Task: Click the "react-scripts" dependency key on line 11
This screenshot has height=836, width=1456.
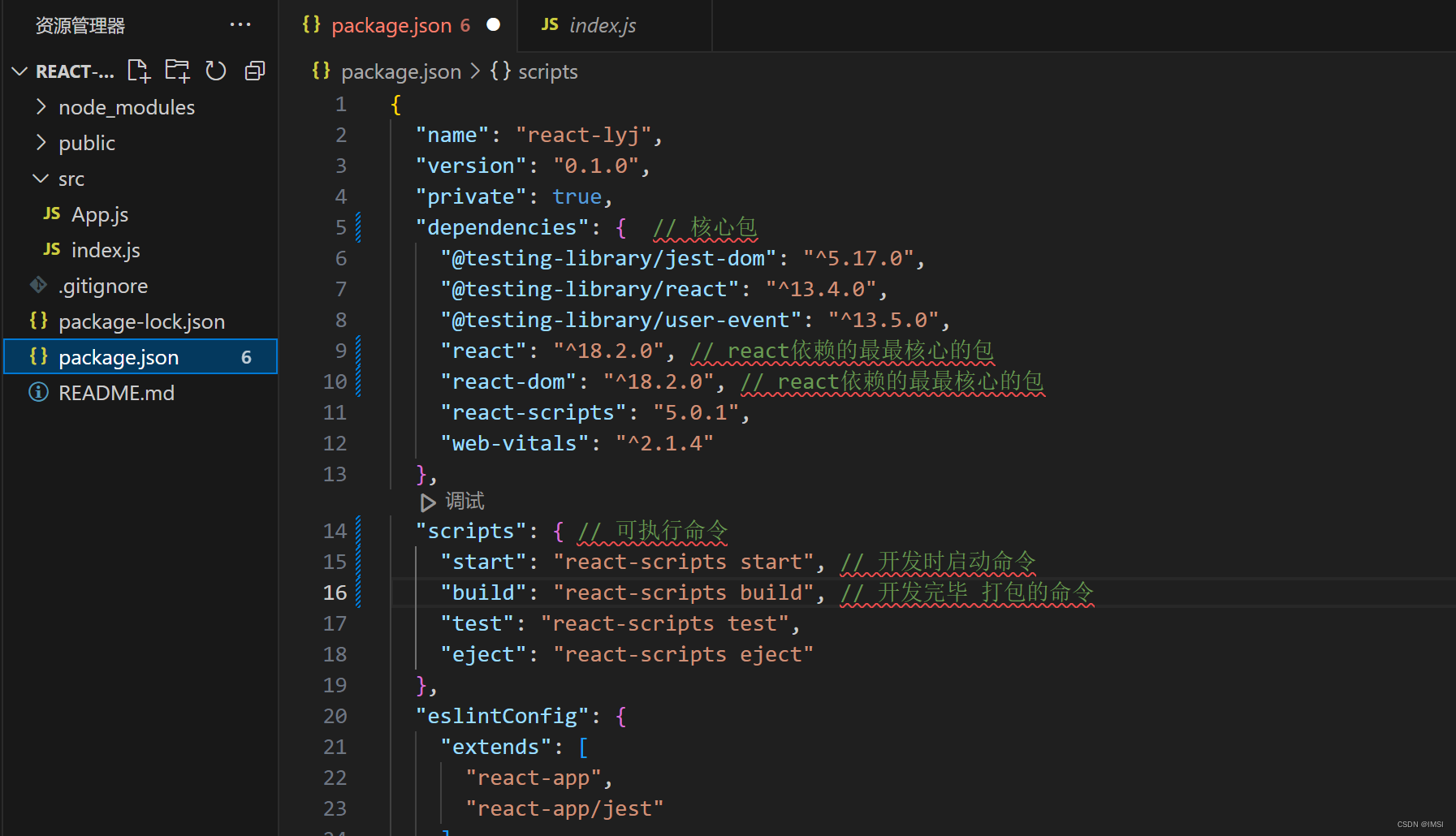Action: [534, 412]
